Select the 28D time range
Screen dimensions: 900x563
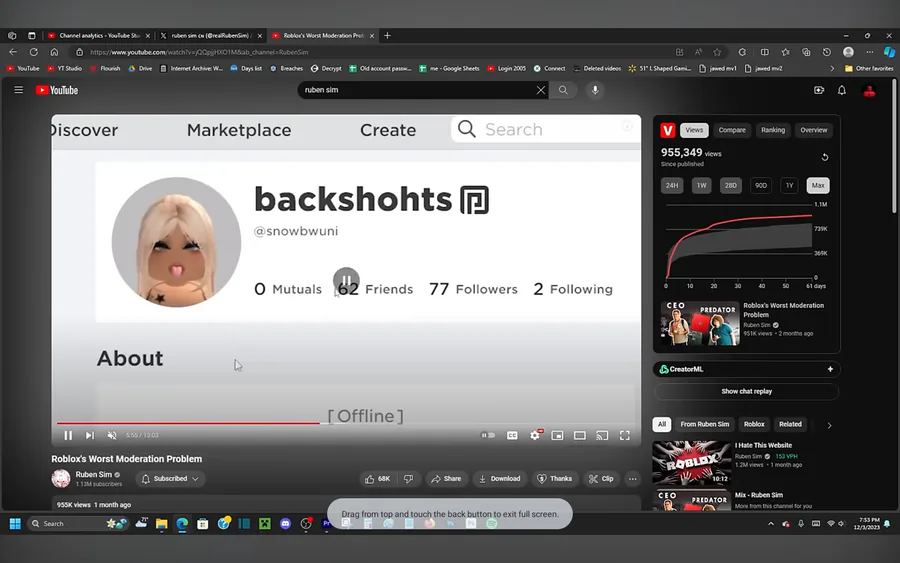[x=731, y=185]
